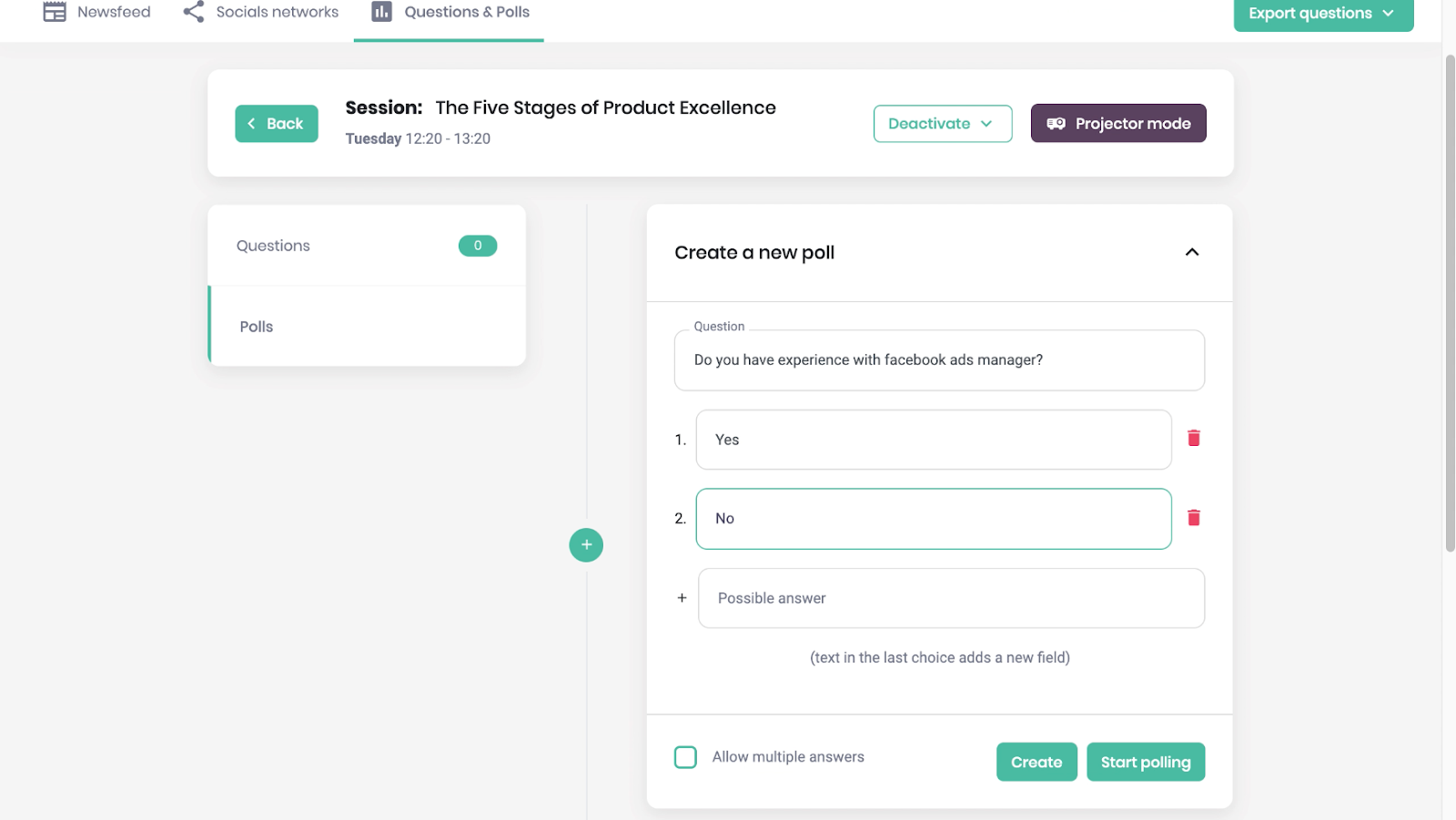This screenshot has height=820, width=1456.
Task: Click the projector icon in Projector mode
Action: click(1056, 124)
